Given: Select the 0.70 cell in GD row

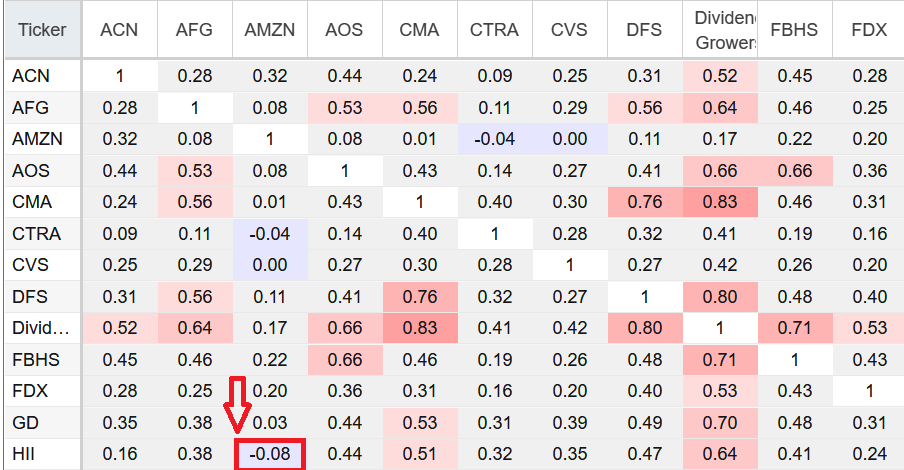Looking at the screenshot, I should (720, 424).
